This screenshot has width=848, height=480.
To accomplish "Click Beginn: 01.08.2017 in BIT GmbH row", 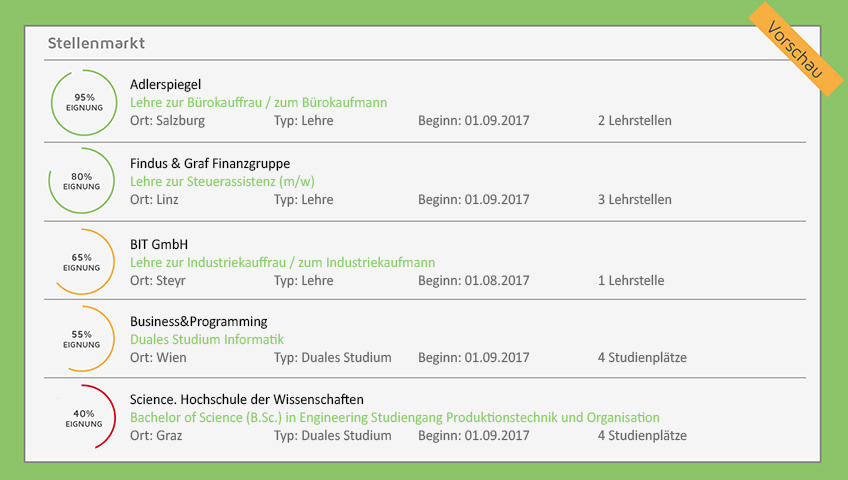I will coord(474,281).
